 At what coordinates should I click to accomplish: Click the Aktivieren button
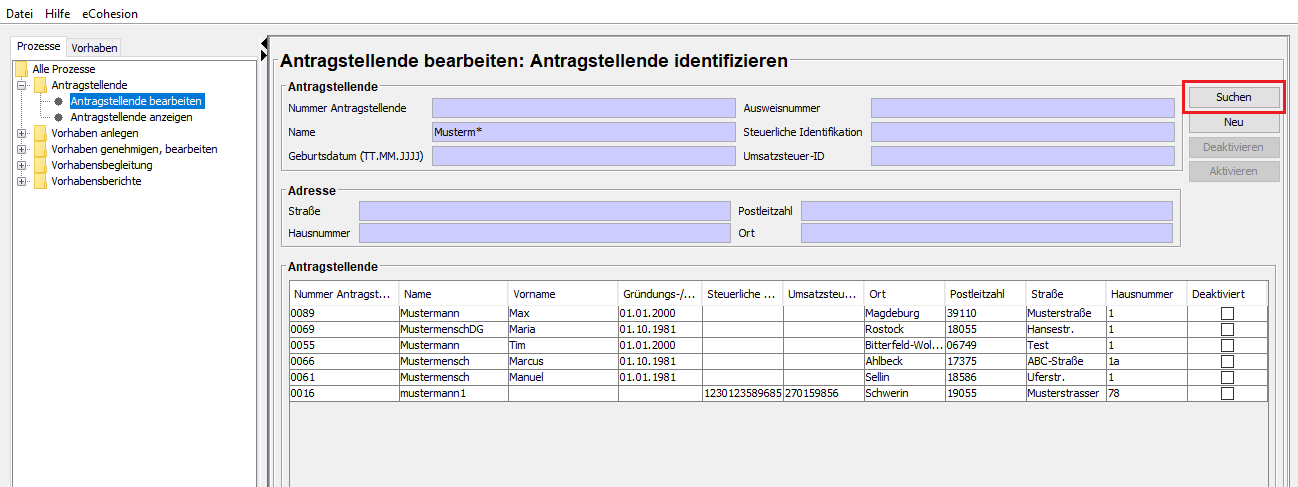point(1233,171)
